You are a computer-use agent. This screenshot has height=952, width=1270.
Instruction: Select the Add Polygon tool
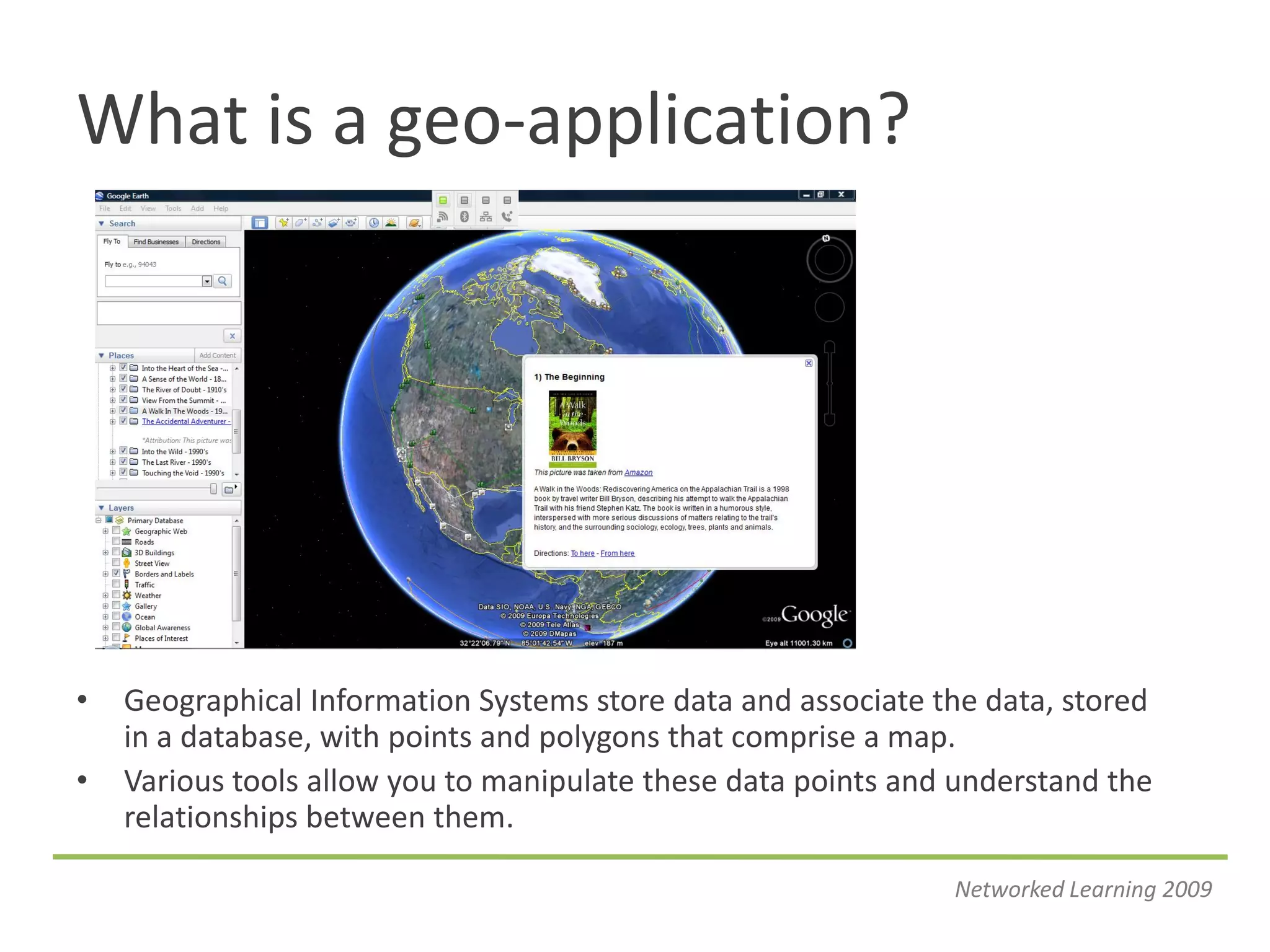[300, 223]
